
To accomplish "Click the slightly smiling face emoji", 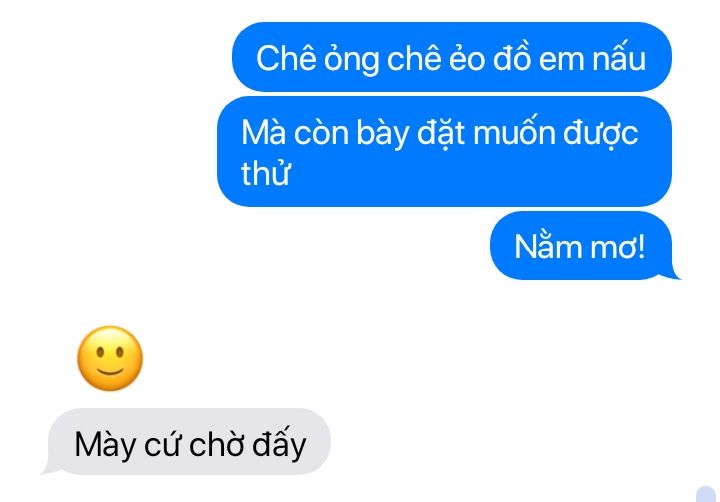I will coord(110,358).
